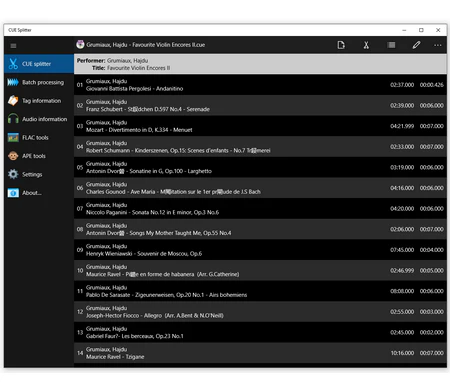Select track Maurice Ravel - Tzigane
This screenshot has width=450, height=390.
260,353
